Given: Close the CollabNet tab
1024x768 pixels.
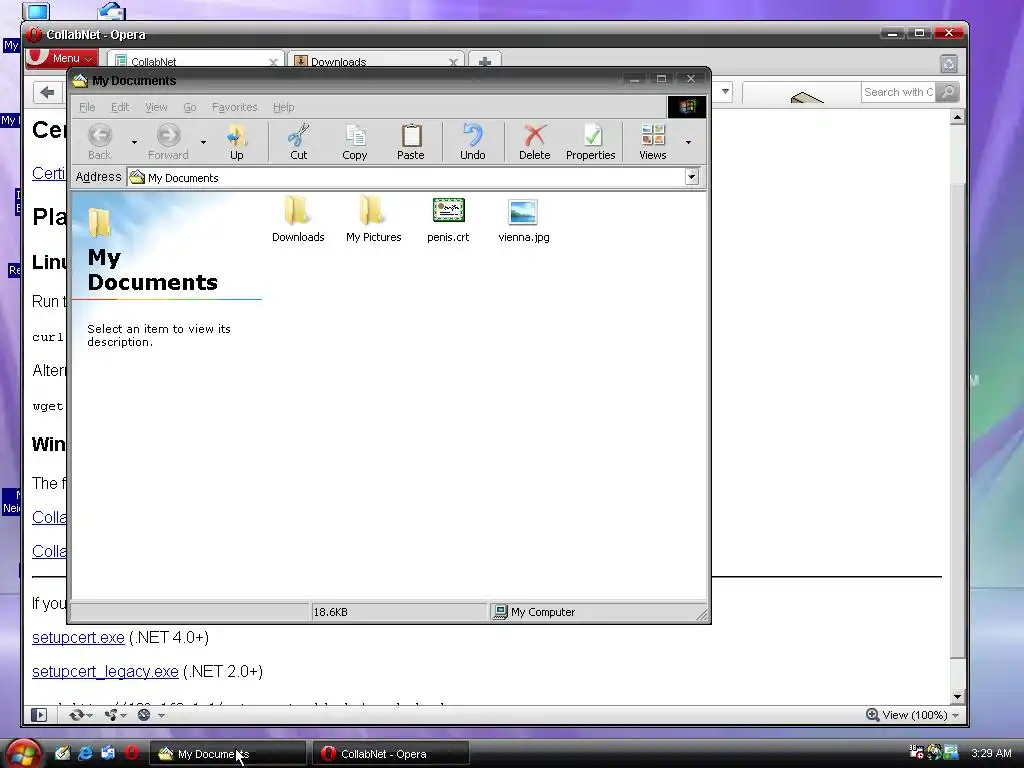Looking at the screenshot, I should click(x=273, y=62).
